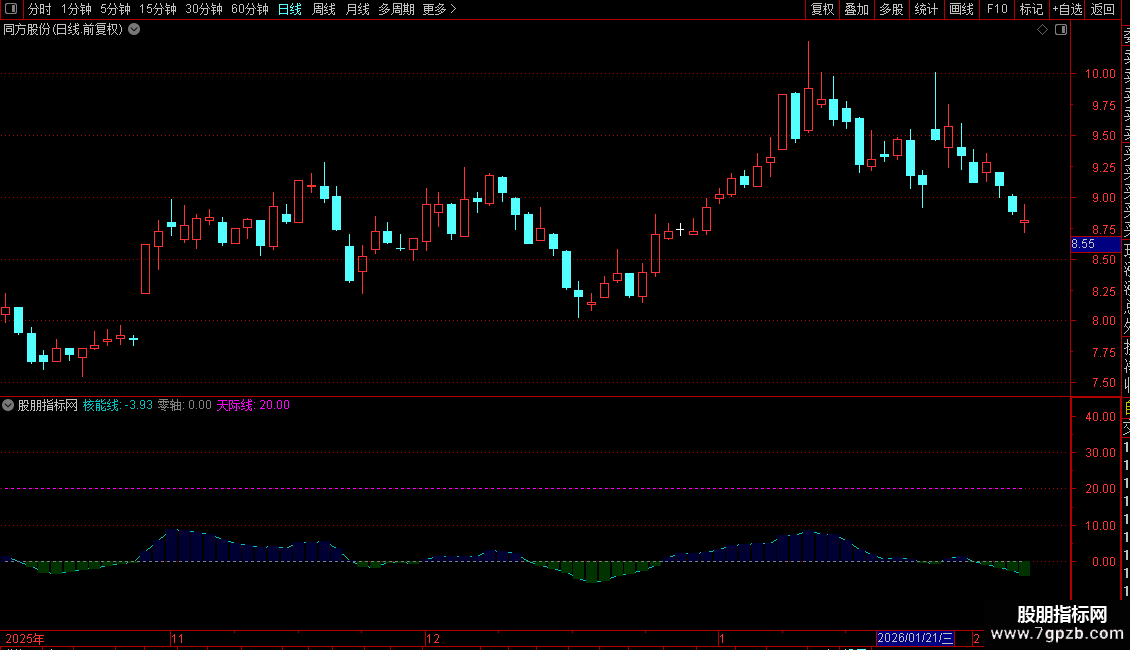Click 返回 to go back

(1103, 9)
